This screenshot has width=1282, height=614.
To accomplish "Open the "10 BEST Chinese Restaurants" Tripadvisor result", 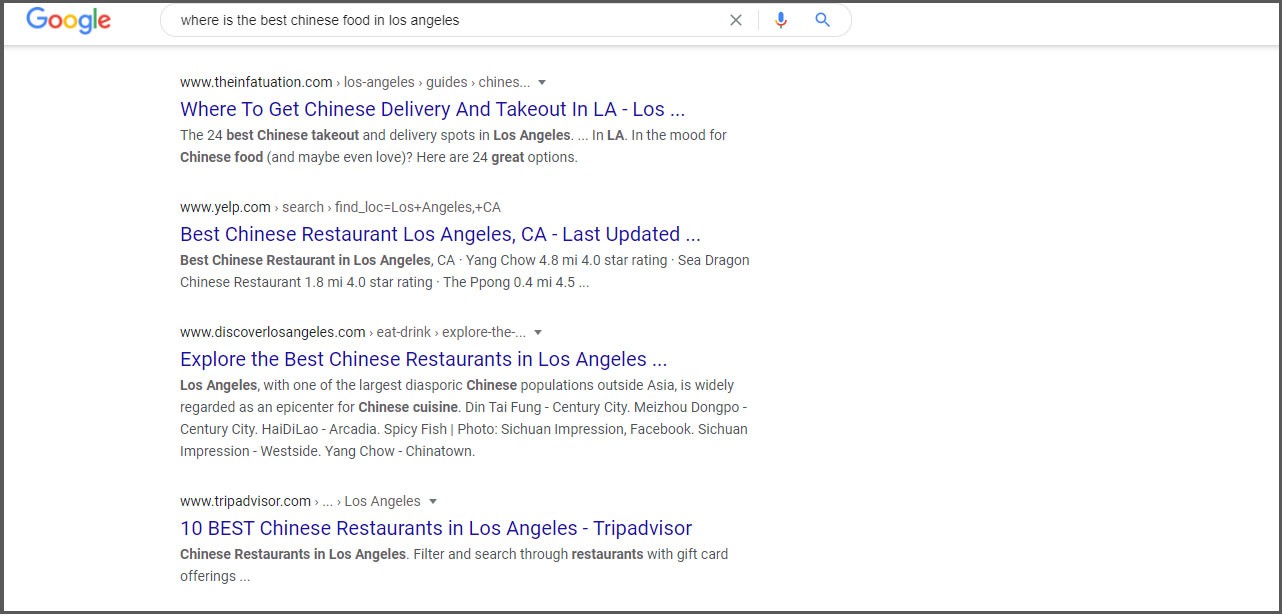I will pos(436,528).
